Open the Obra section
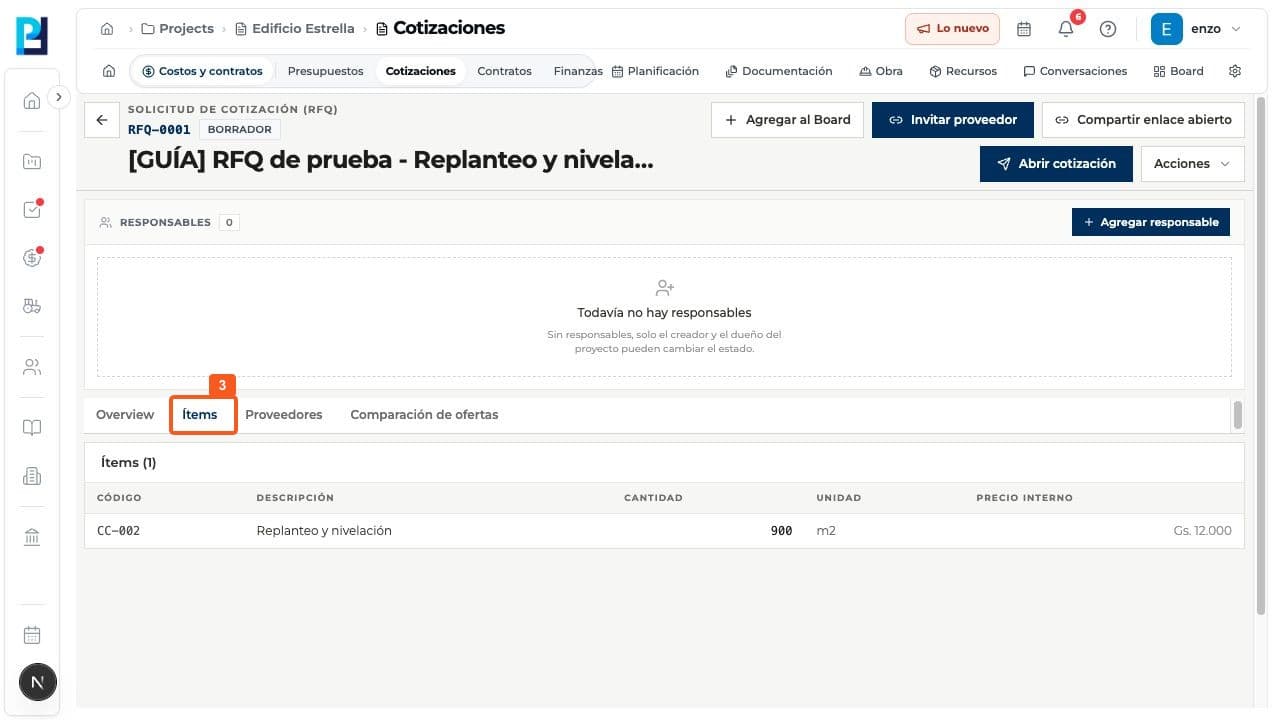Screen dimensions: 1280x720 [x=881, y=71]
